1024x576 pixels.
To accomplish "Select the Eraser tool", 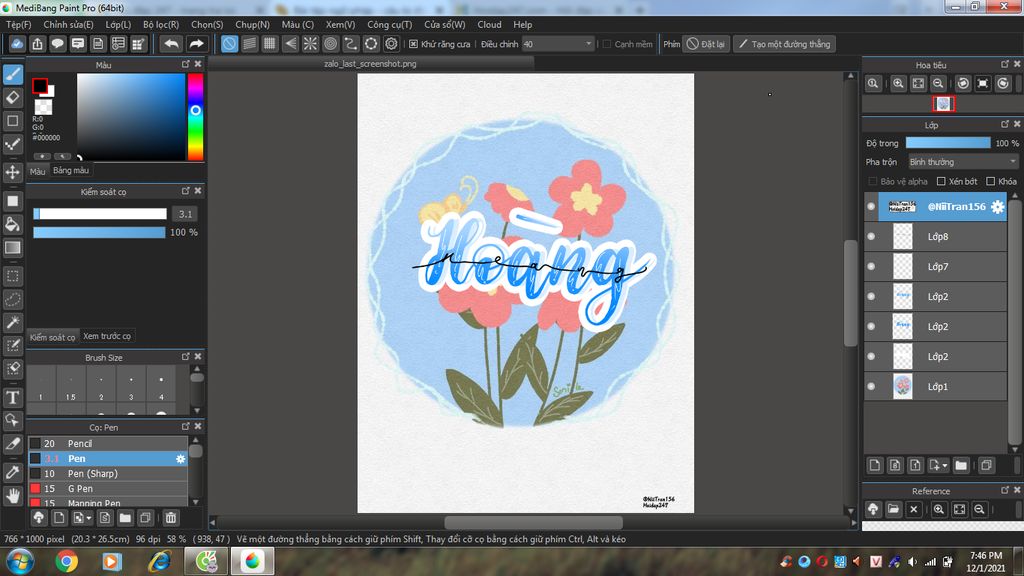I will point(13,98).
